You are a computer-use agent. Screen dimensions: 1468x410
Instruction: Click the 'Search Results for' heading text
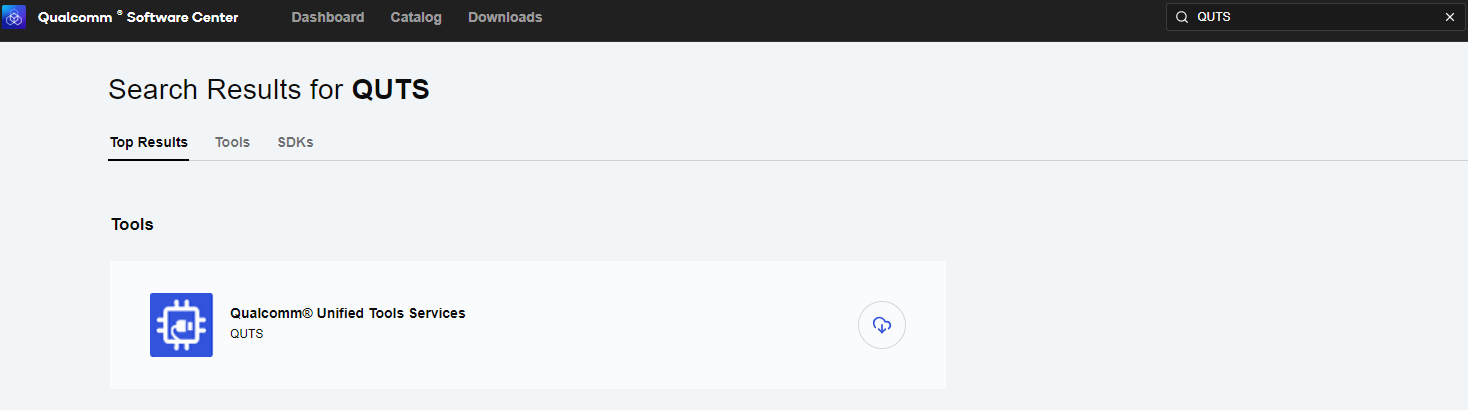tap(226, 89)
